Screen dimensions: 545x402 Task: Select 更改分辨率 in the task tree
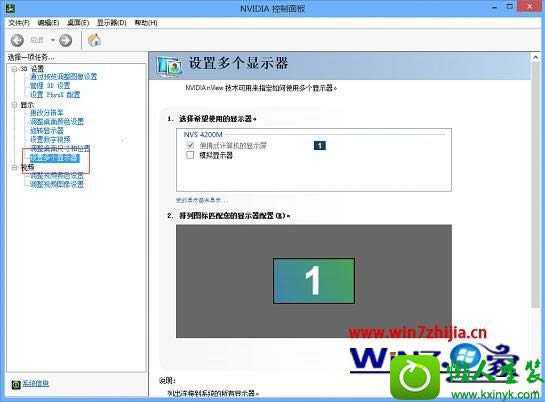click(x=47, y=113)
